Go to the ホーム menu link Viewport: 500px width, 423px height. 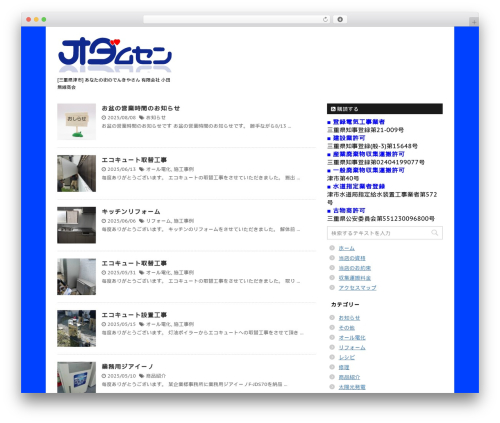coord(347,248)
